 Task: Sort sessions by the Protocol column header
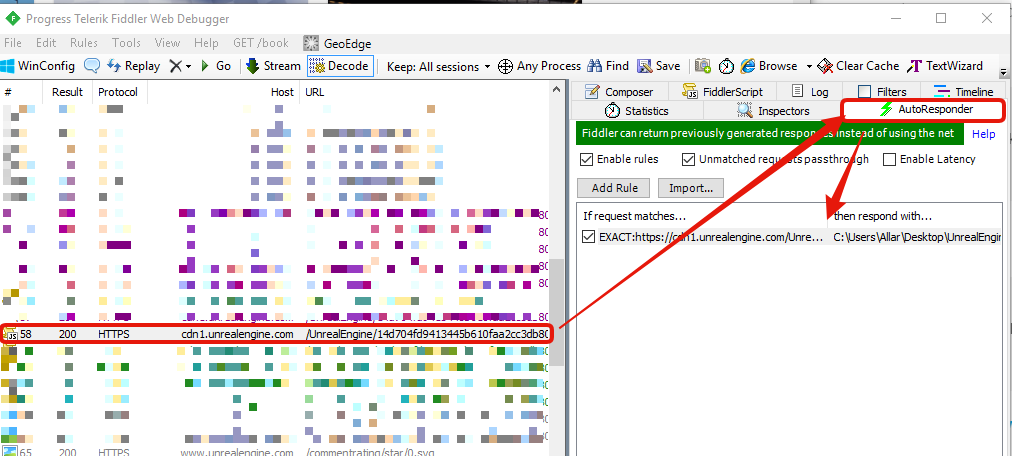pyautogui.click(x=120, y=92)
